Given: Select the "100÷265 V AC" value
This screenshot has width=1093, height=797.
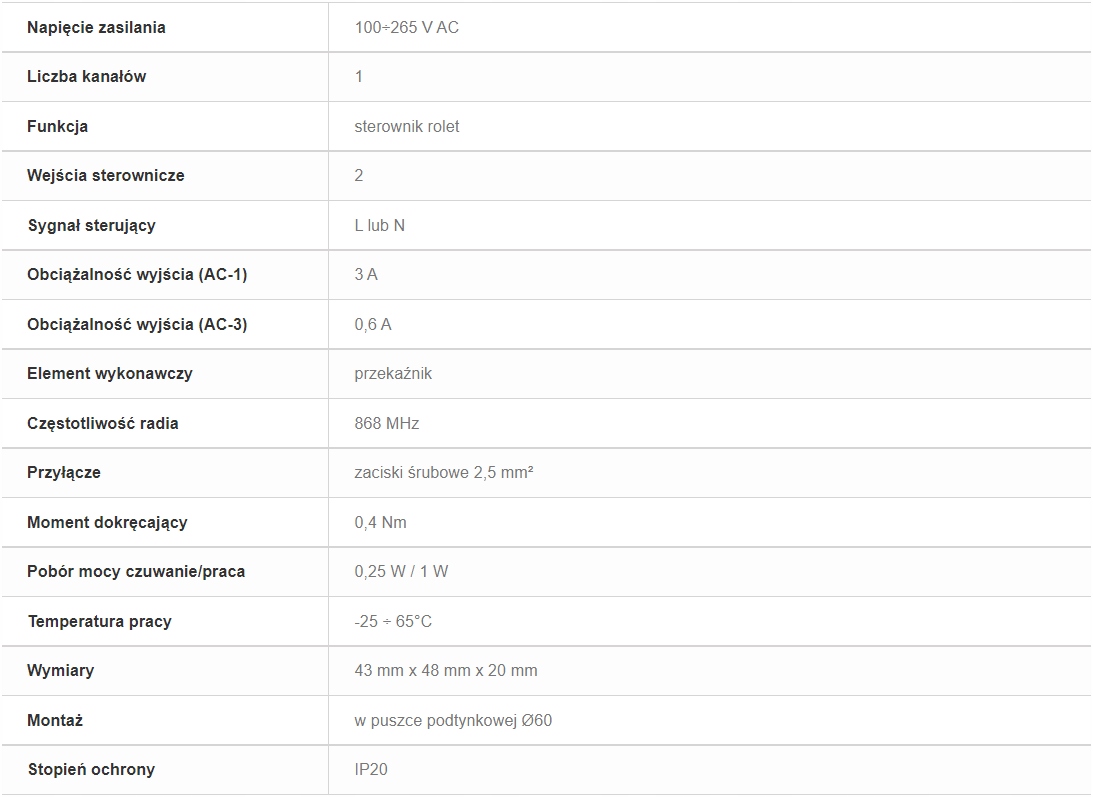Looking at the screenshot, I should 406,27.
